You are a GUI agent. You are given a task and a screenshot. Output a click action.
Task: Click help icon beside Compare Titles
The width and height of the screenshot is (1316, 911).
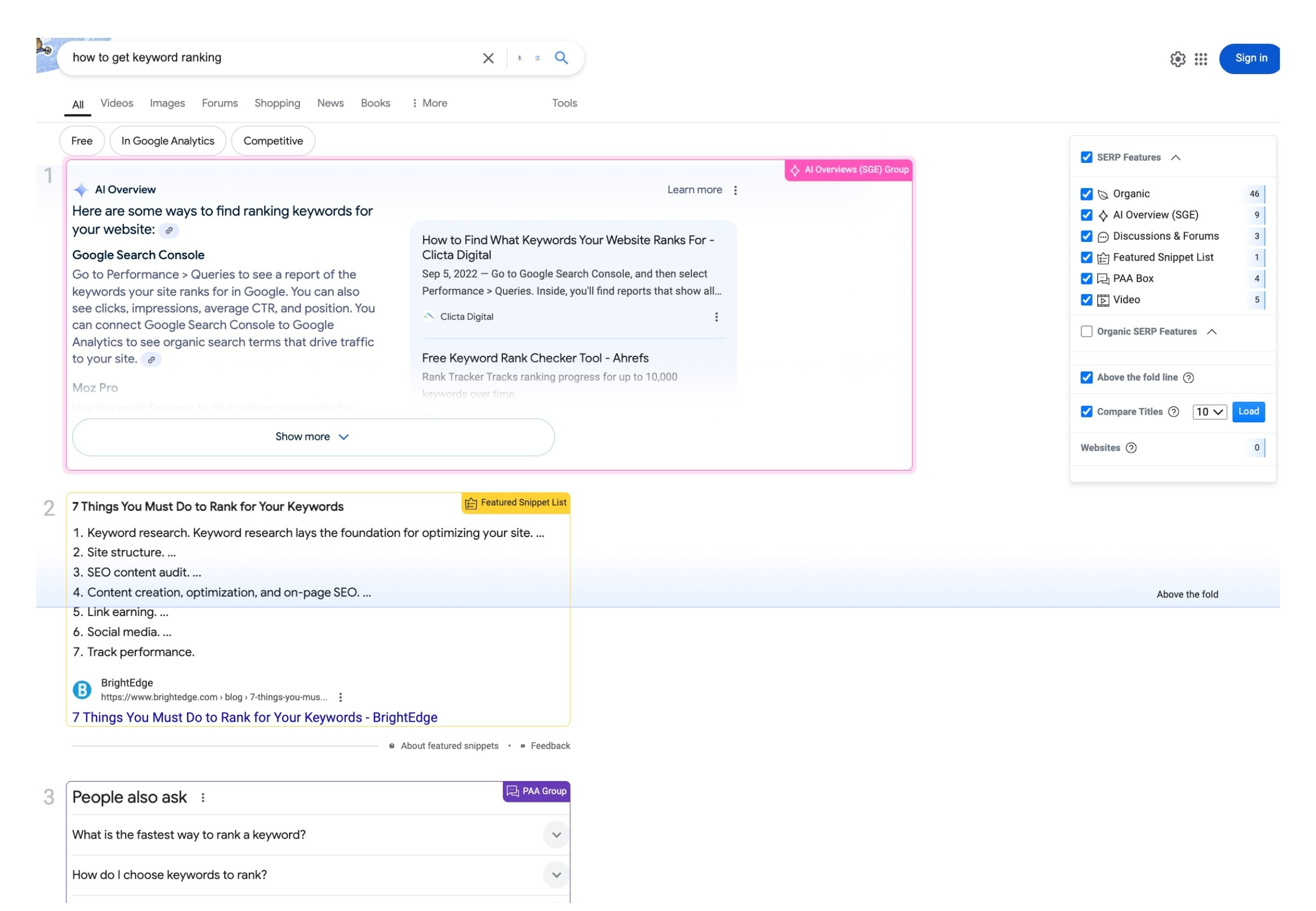(x=1173, y=412)
